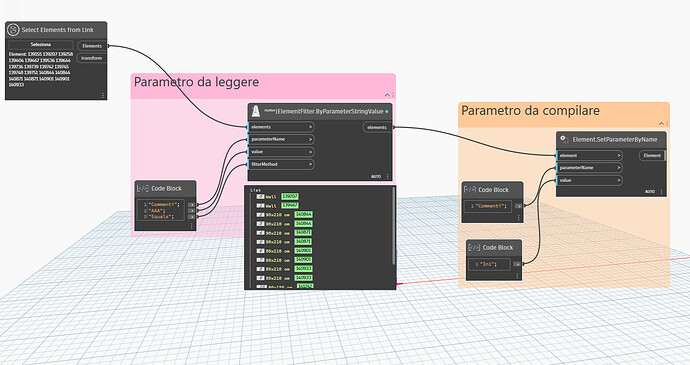Click the blue status dot on ElementFilter node title
Screen dimensions: 690x365
pyautogui.click(x=387, y=112)
